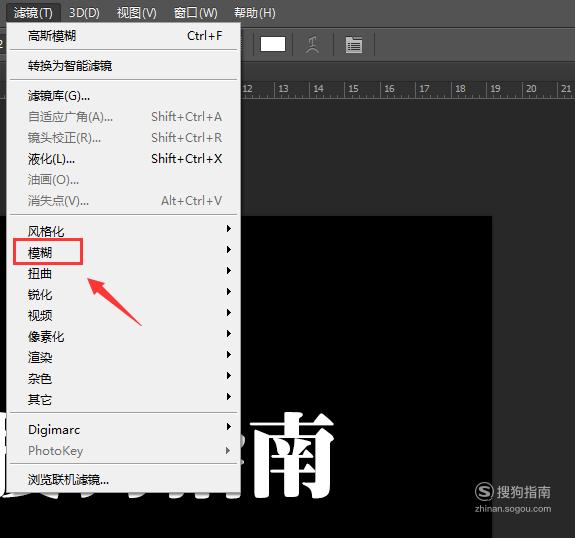Open the 帮助(H) menu

tap(255, 13)
